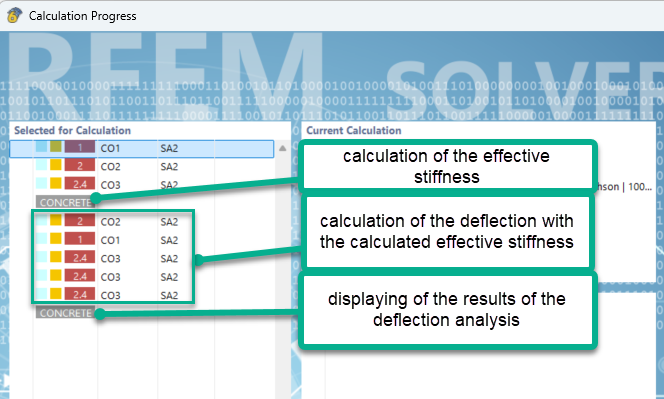The width and height of the screenshot is (664, 399).
Task: Select the CO3 row directly below the non-highlighted CO1 row
Action: click(x=110, y=258)
